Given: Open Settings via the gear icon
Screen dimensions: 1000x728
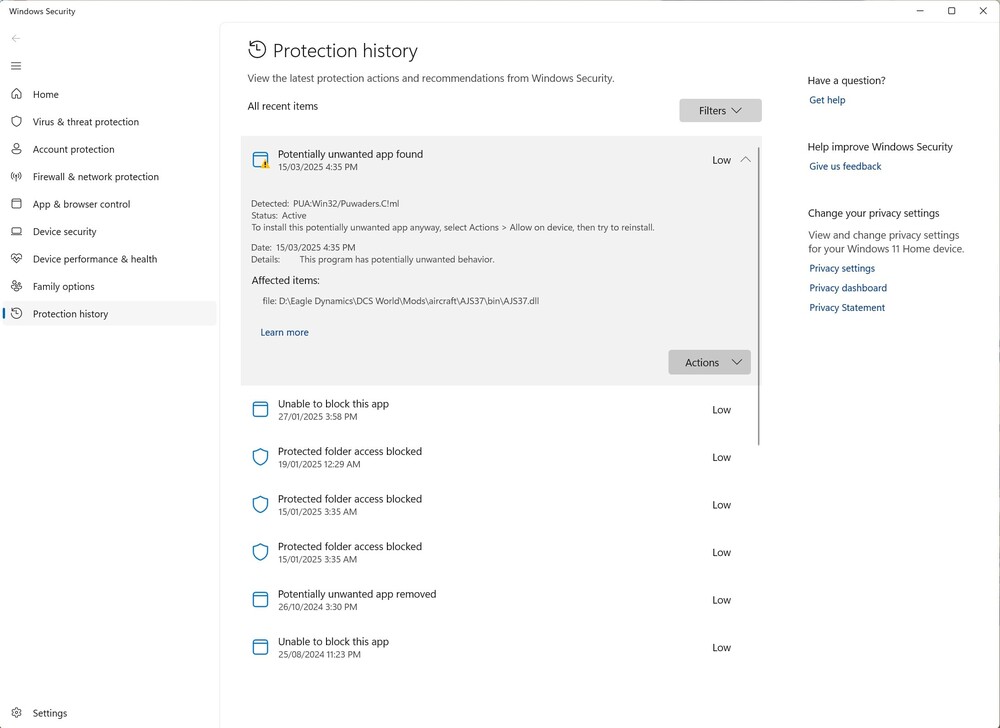Looking at the screenshot, I should (x=16, y=713).
